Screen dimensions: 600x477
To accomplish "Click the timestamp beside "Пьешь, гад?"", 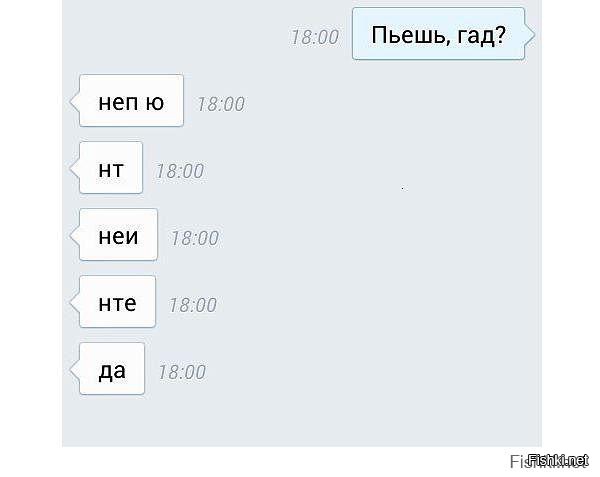I will click(315, 37).
